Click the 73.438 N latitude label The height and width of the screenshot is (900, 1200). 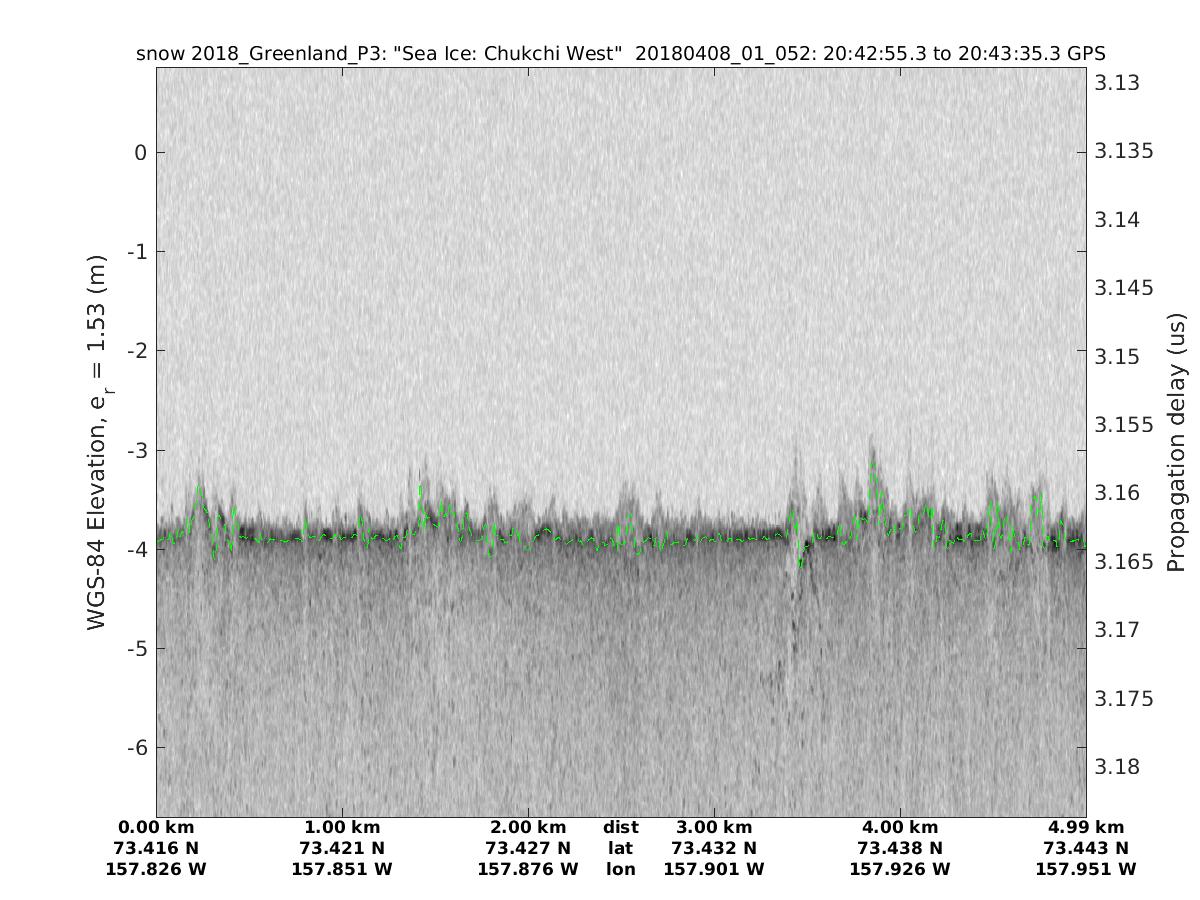[x=900, y=848]
